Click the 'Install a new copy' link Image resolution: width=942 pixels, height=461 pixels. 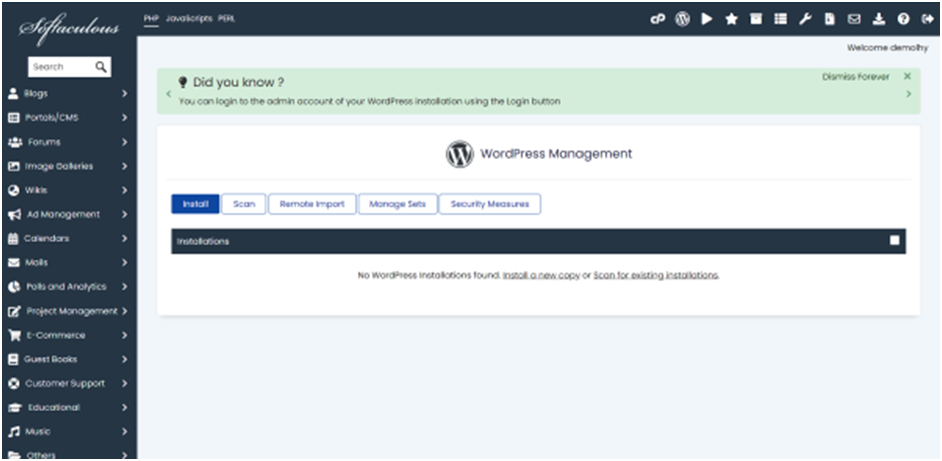(x=541, y=275)
